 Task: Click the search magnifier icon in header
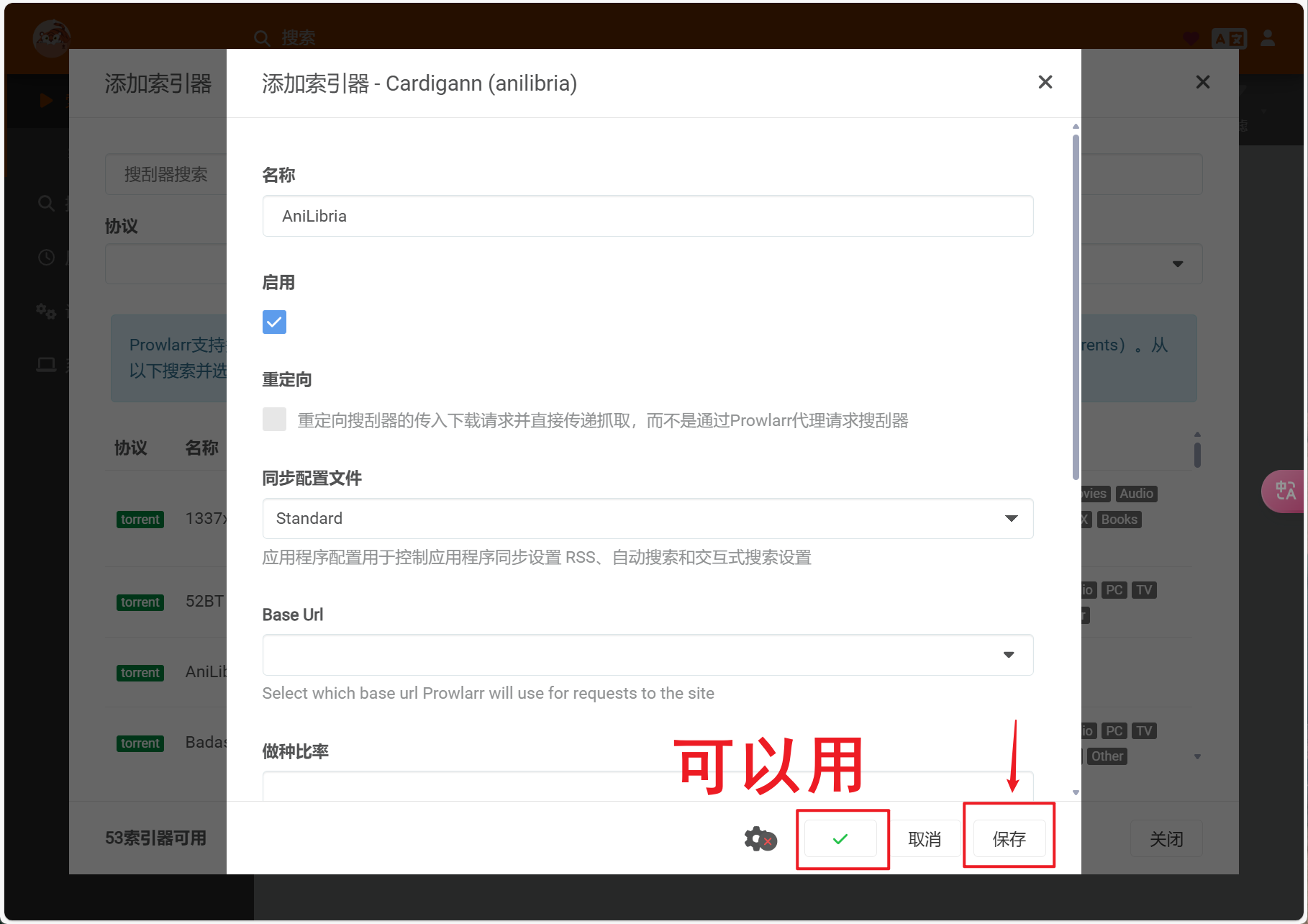(x=262, y=38)
